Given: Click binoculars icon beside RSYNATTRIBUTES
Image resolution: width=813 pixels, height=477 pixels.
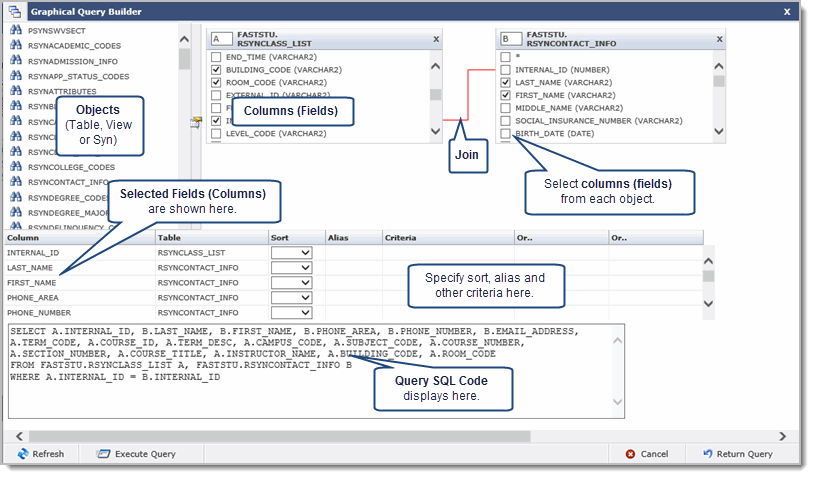Looking at the screenshot, I should click(16, 91).
